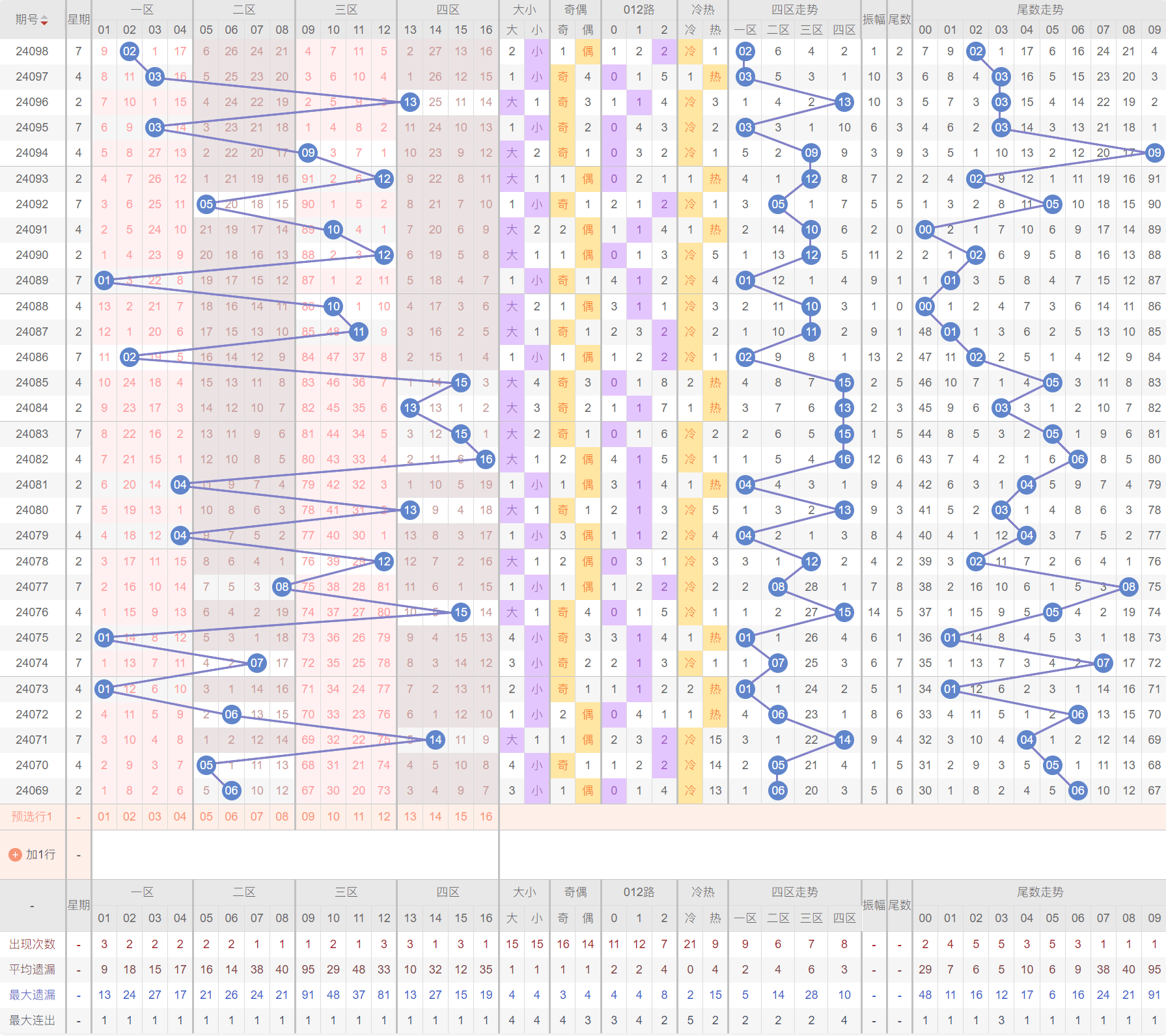This screenshot has width=1166, height=1036.
Task: Select number 02 in the 预选行1 row
Action: (x=130, y=816)
